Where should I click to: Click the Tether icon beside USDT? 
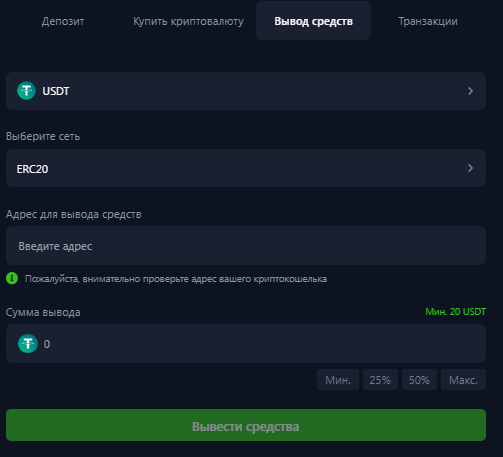coord(26,91)
